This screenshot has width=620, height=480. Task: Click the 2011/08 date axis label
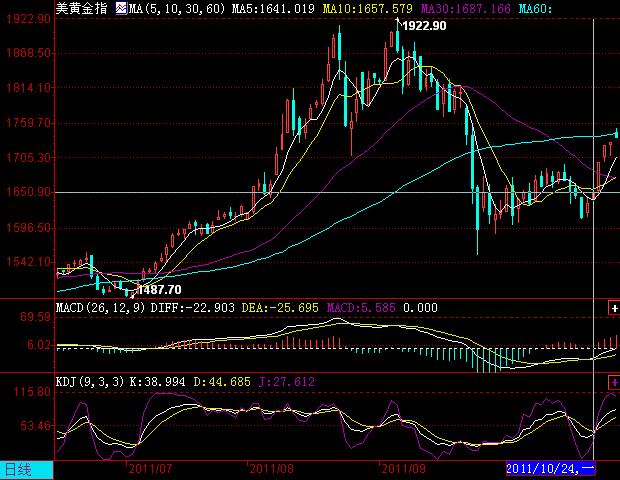271,469
